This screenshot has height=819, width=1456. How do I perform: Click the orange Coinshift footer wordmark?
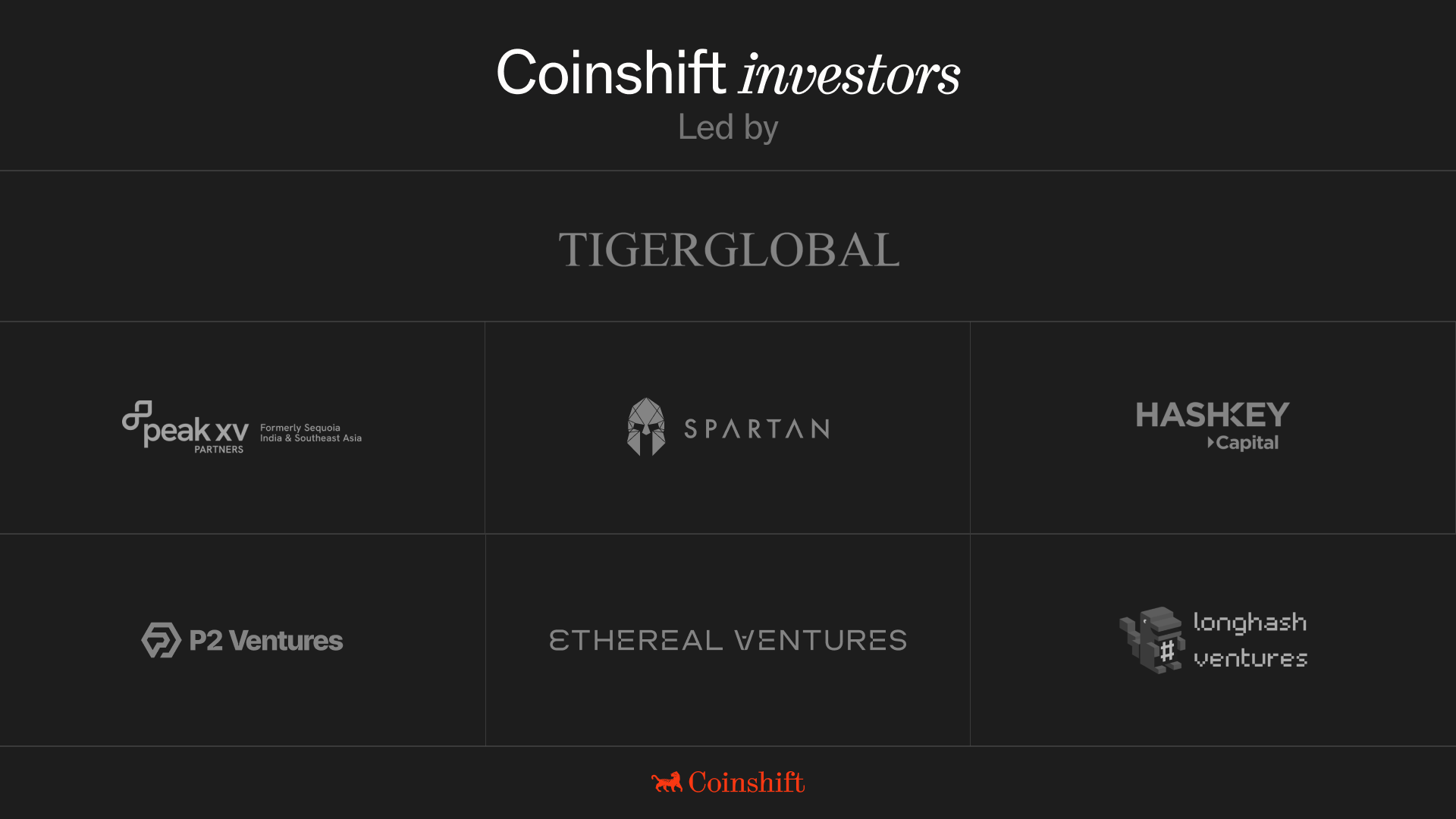pos(746,782)
